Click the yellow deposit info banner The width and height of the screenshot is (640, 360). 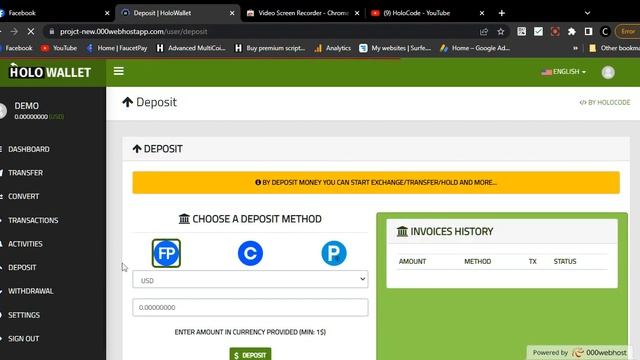point(376,182)
